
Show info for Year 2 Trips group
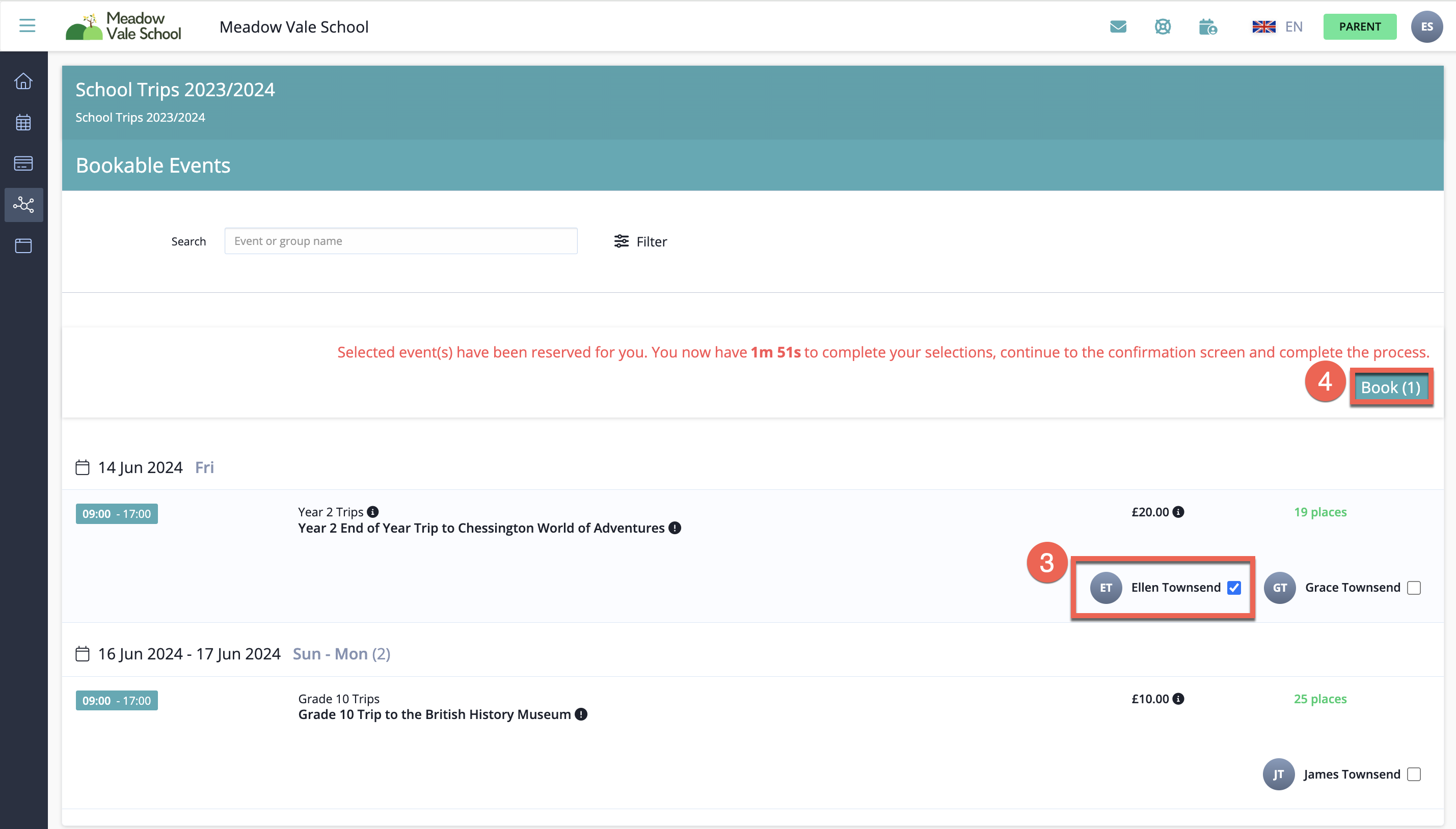(372, 512)
